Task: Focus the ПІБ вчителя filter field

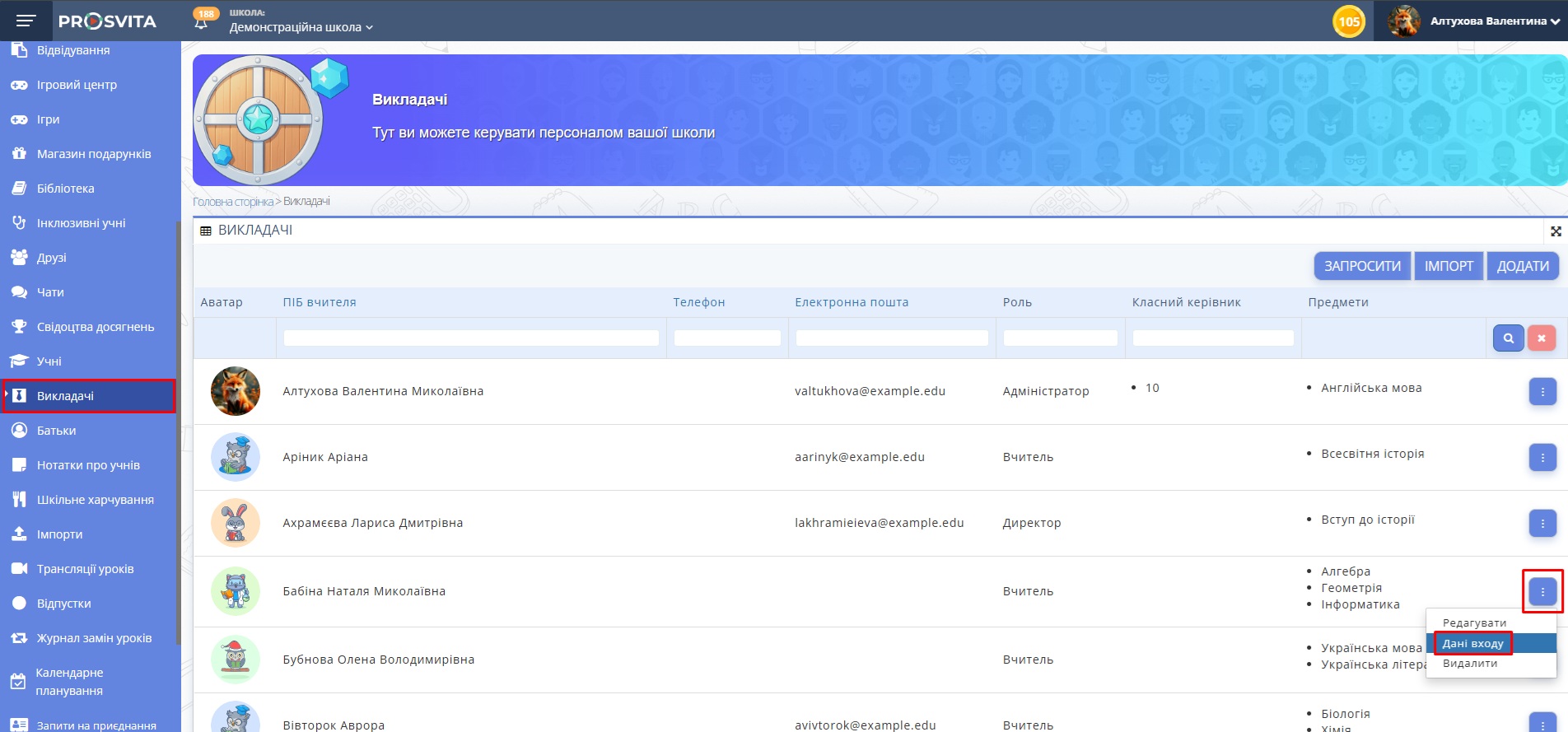Action: [470, 338]
